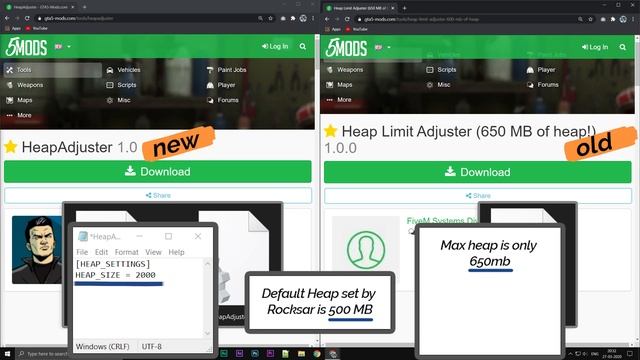Open Misc category in left HeapAdjuster window
The height and width of the screenshot is (360, 640).
(x=118, y=100)
